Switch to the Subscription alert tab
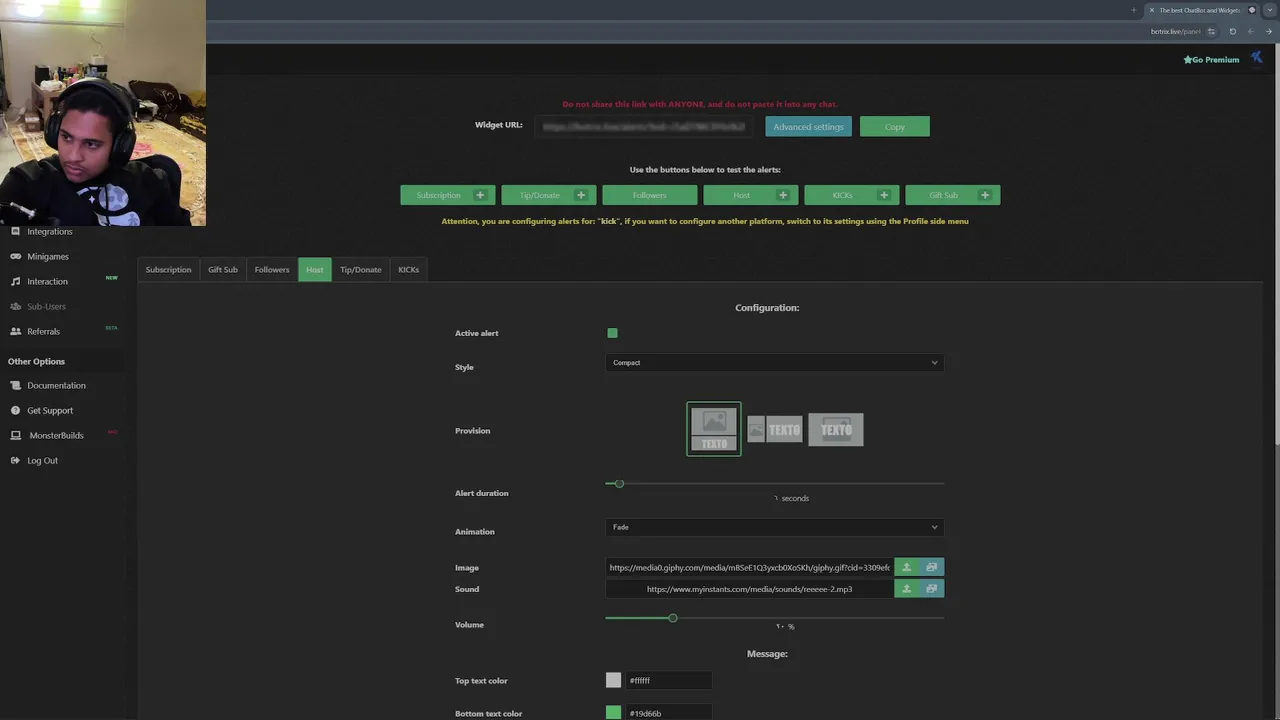This screenshot has height=720, width=1280. (x=168, y=269)
